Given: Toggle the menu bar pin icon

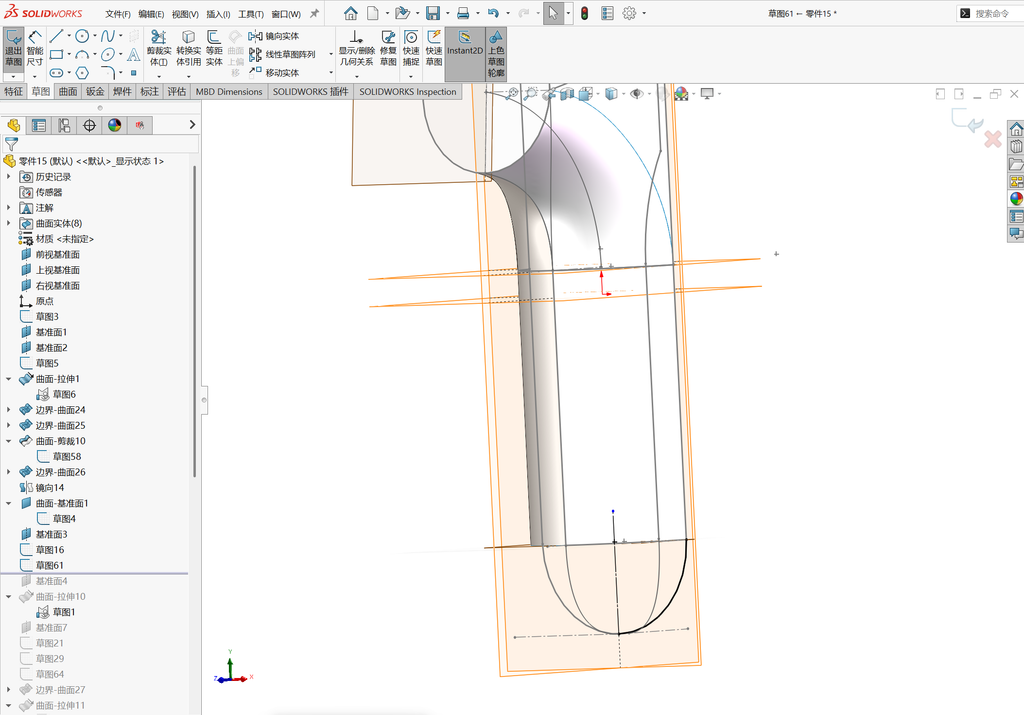Looking at the screenshot, I should 314,13.
